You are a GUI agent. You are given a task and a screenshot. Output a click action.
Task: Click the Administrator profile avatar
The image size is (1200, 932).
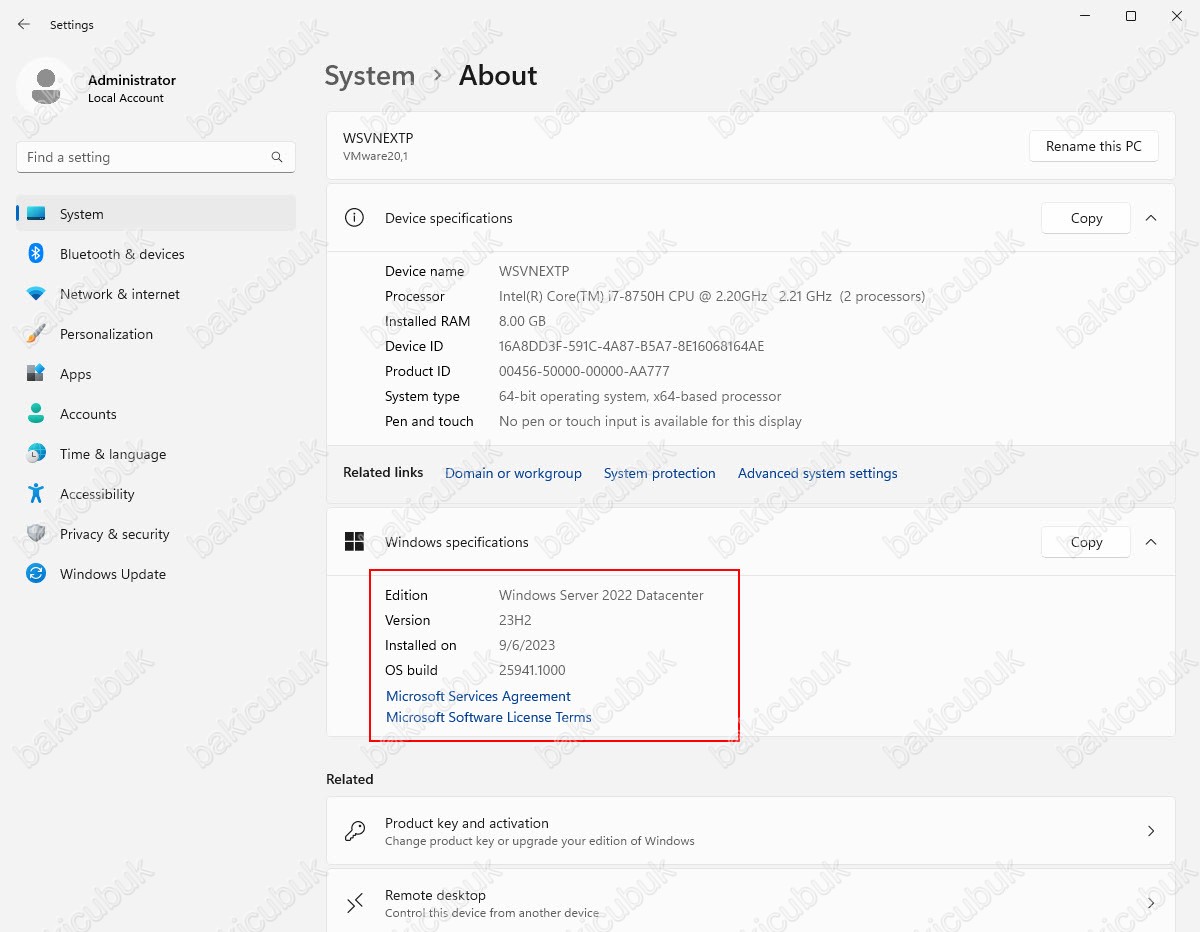(x=45, y=87)
